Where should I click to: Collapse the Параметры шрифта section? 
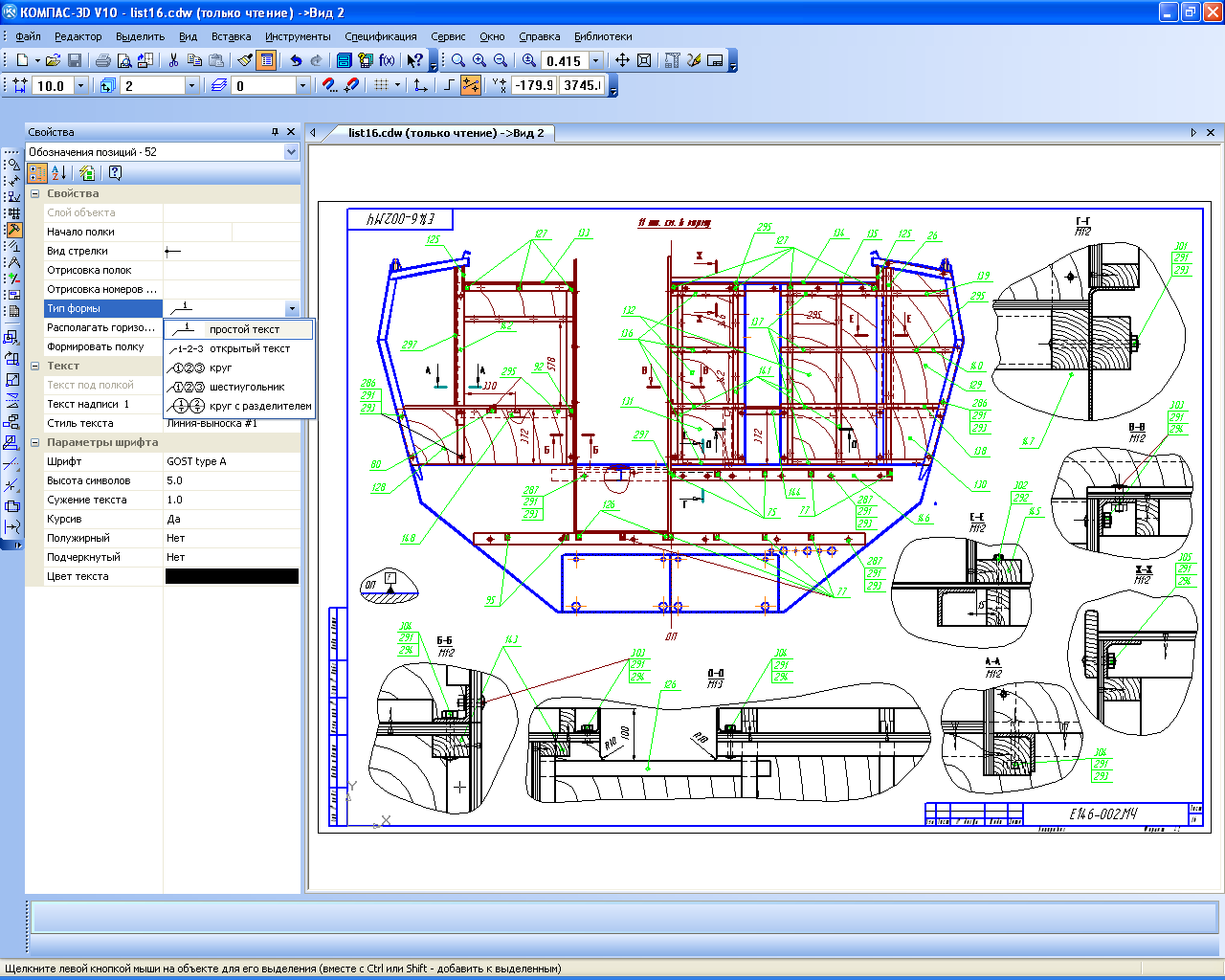pyautogui.click(x=35, y=442)
